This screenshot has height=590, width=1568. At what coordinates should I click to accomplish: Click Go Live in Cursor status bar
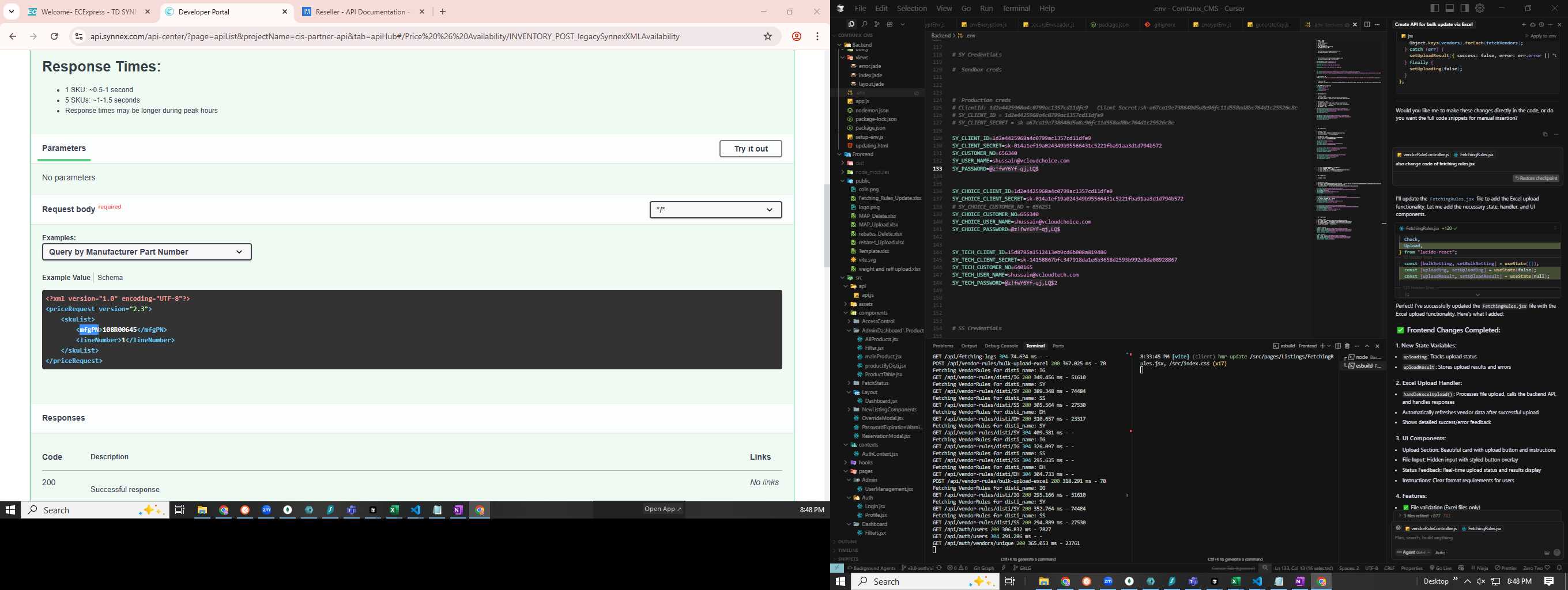tap(1441, 568)
